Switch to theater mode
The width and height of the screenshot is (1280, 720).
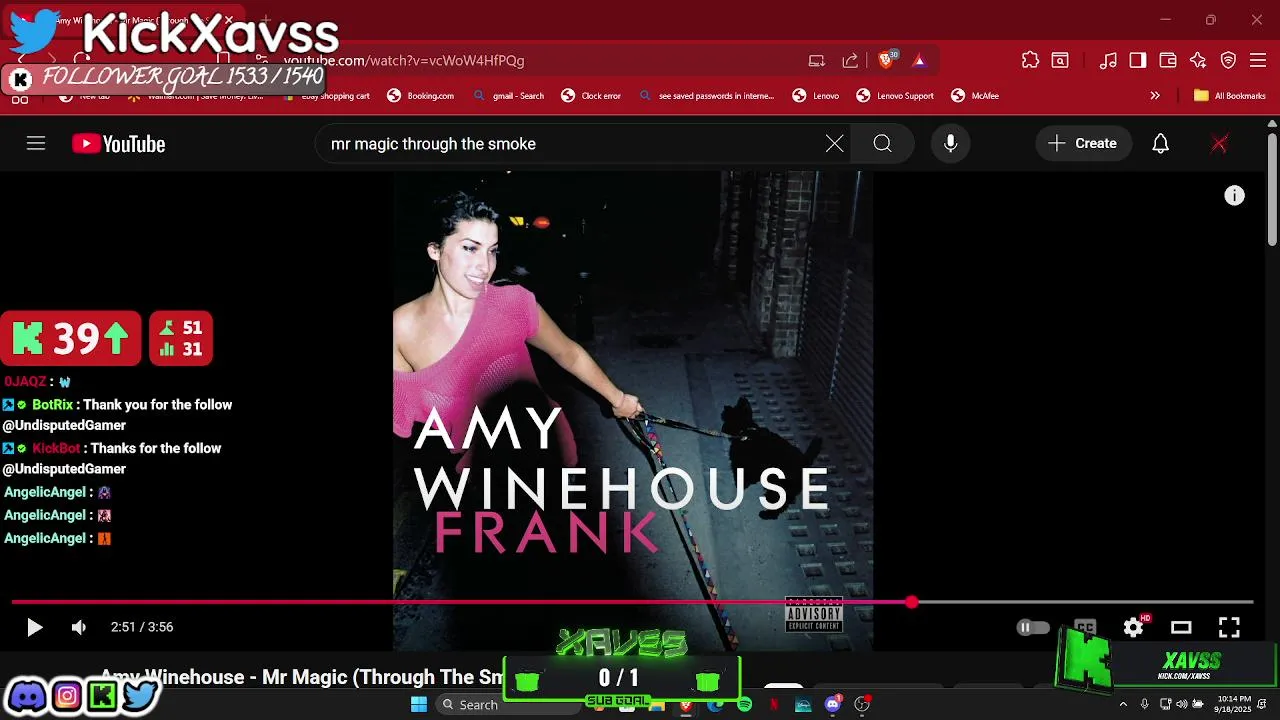1181,627
